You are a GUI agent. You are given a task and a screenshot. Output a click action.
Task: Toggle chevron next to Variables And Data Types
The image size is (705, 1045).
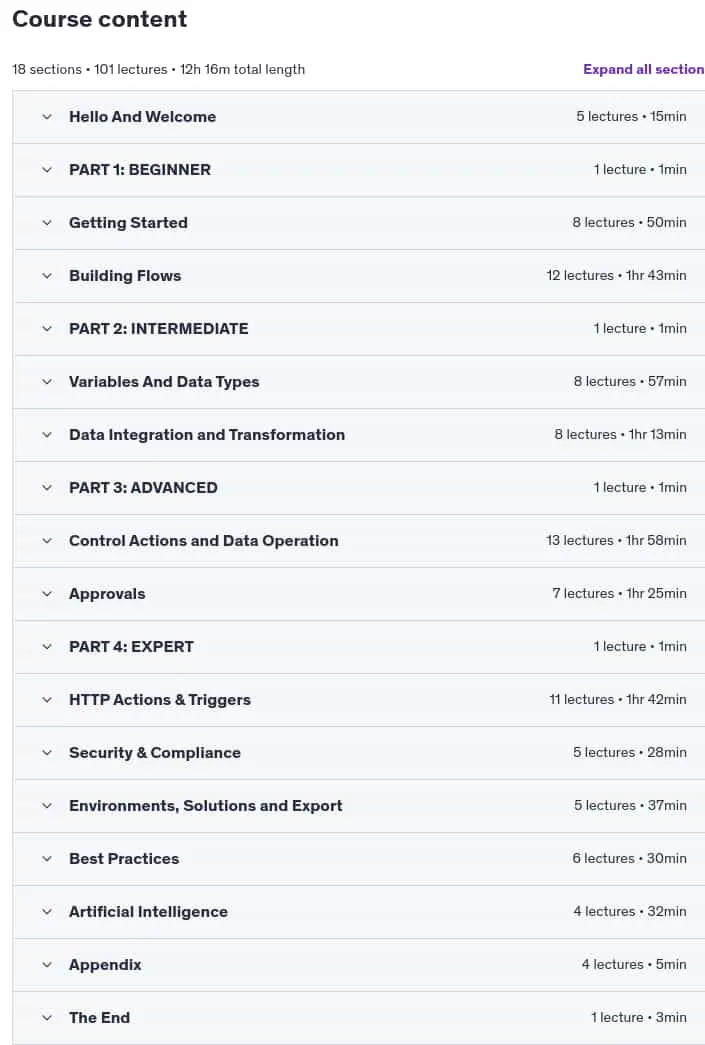point(47,382)
